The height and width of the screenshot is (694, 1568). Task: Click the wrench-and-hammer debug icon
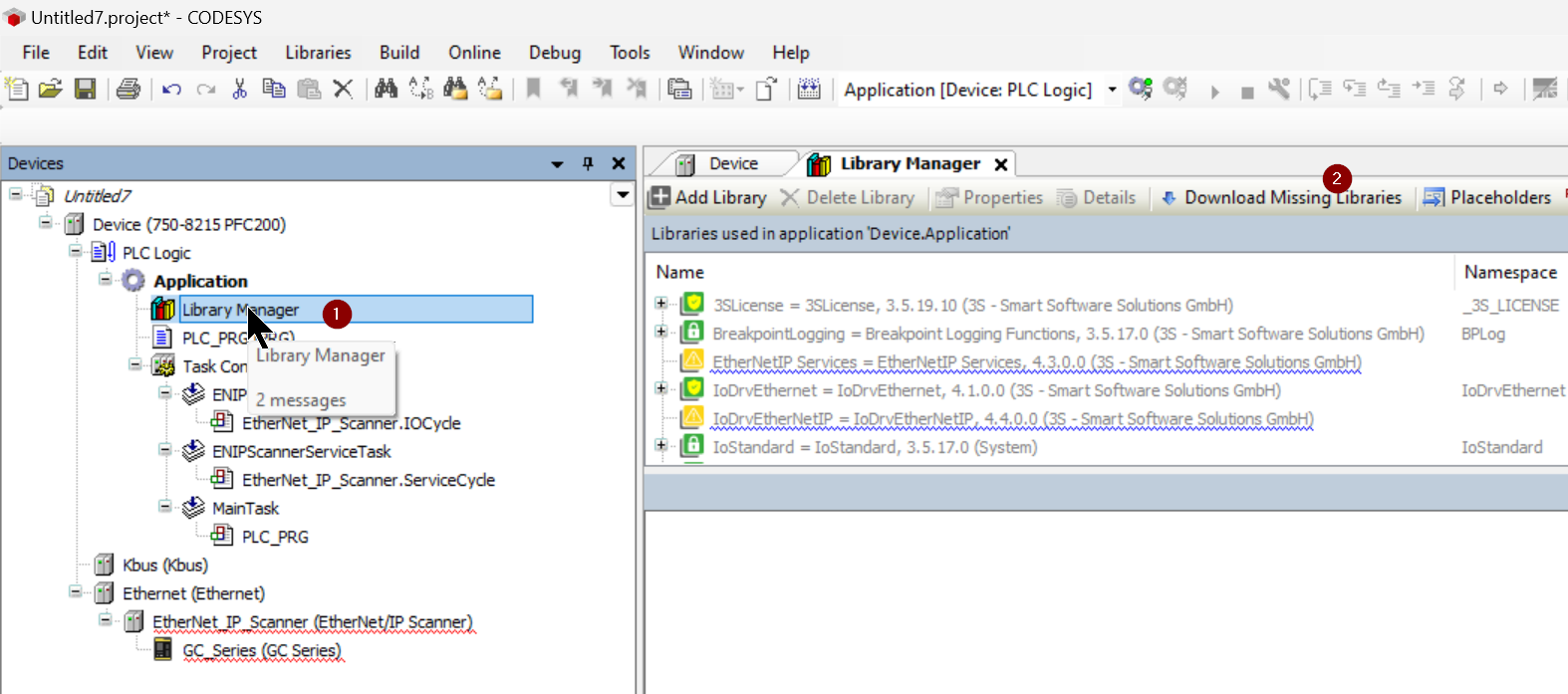tap(1279, 89)
